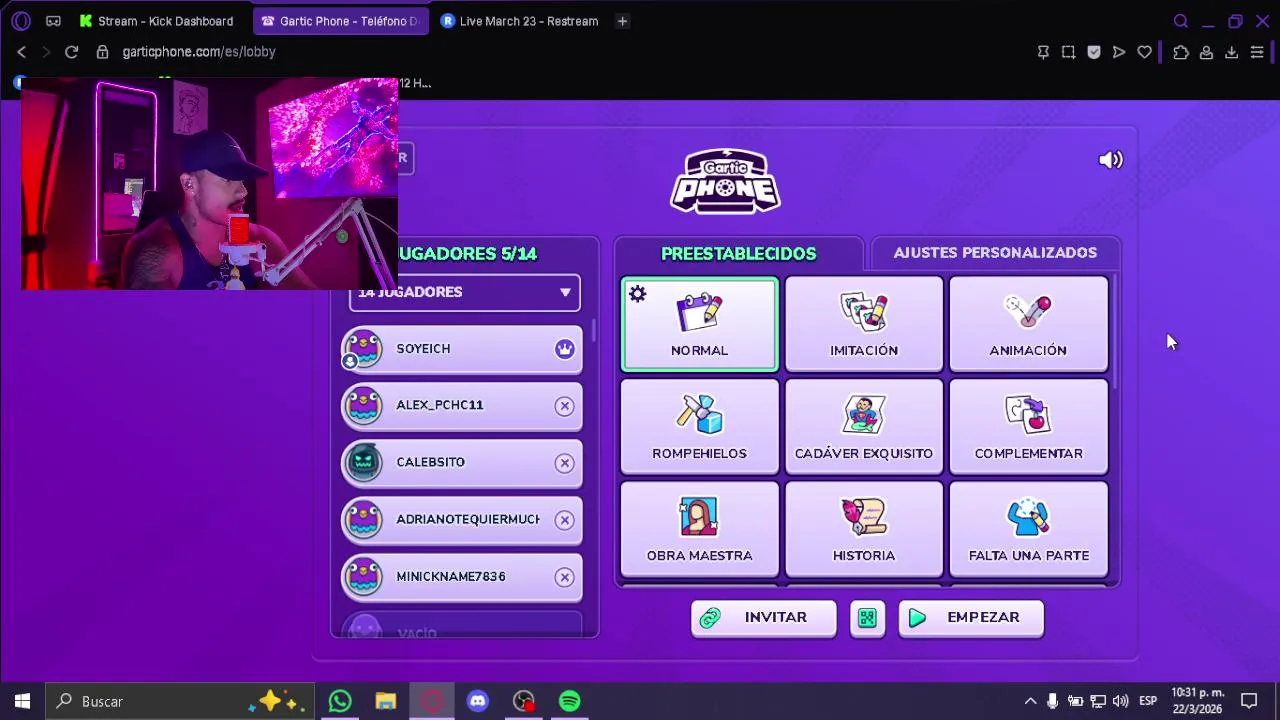Screen dimensions: 1280x720
Task: Open Opera menu logo icon
Action: coord(21,21)
